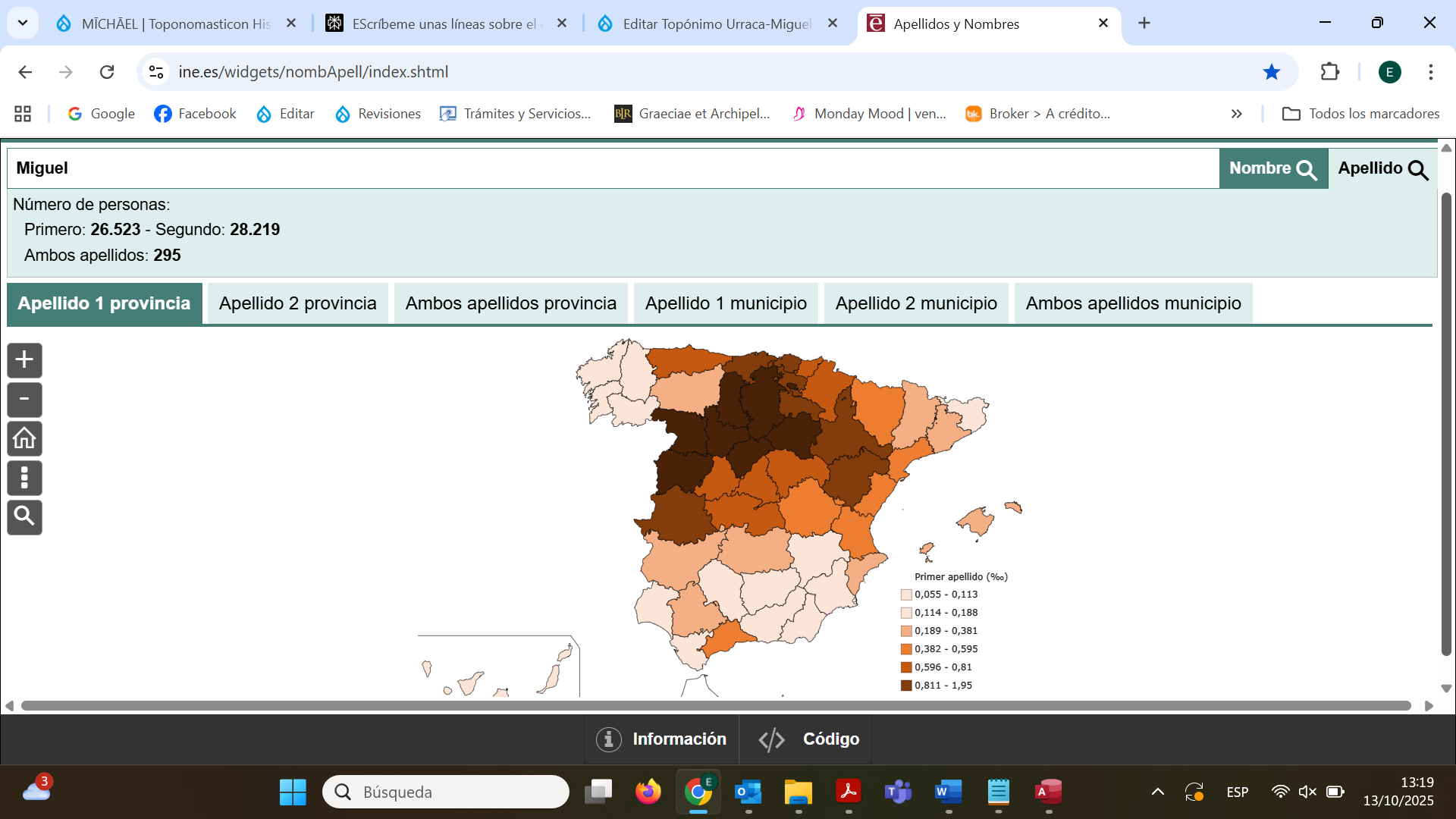
Task: Click the map zoom in plus button
Action: (24, 359)
